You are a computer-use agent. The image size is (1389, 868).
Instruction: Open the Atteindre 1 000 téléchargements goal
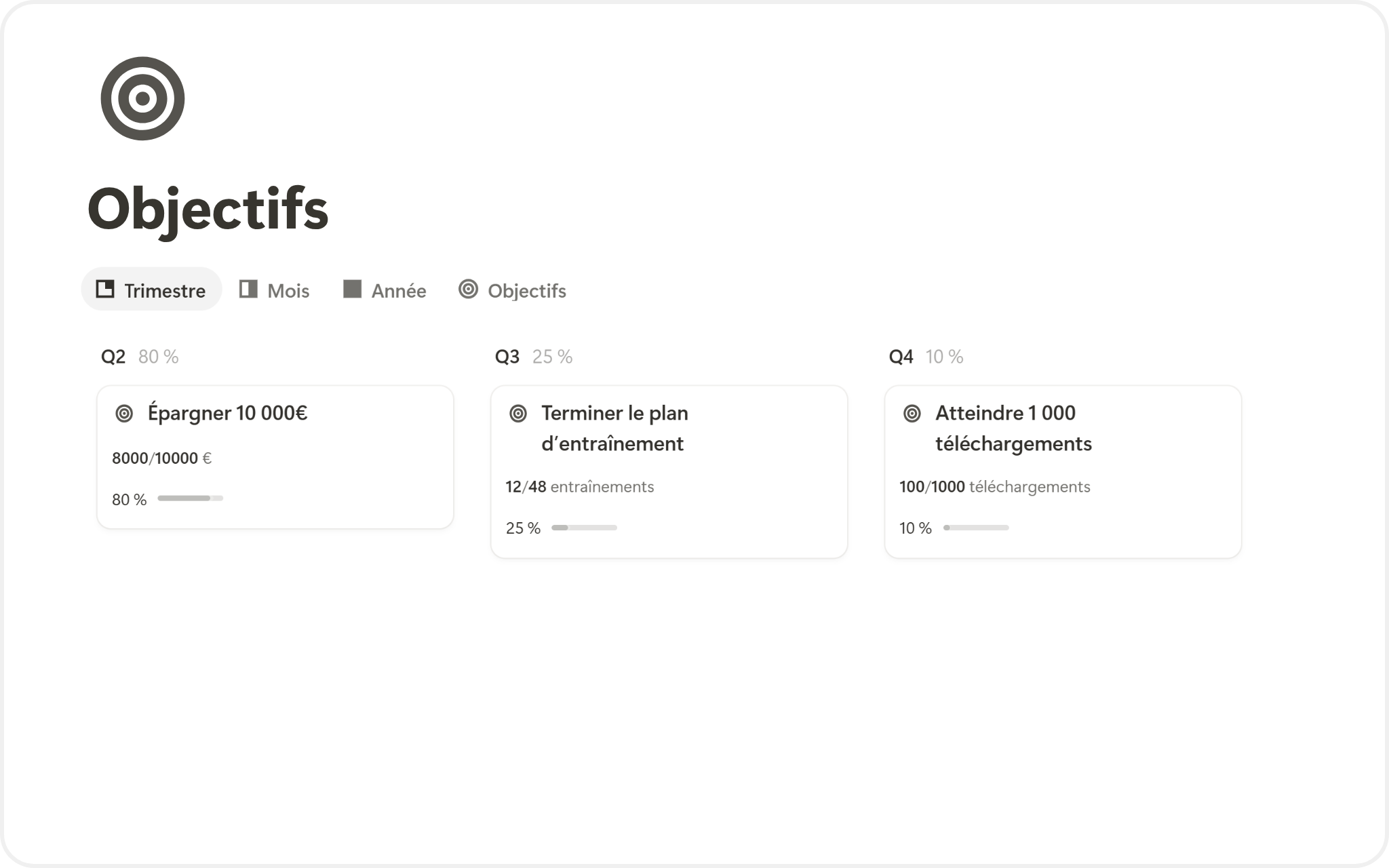[1013, 428]
